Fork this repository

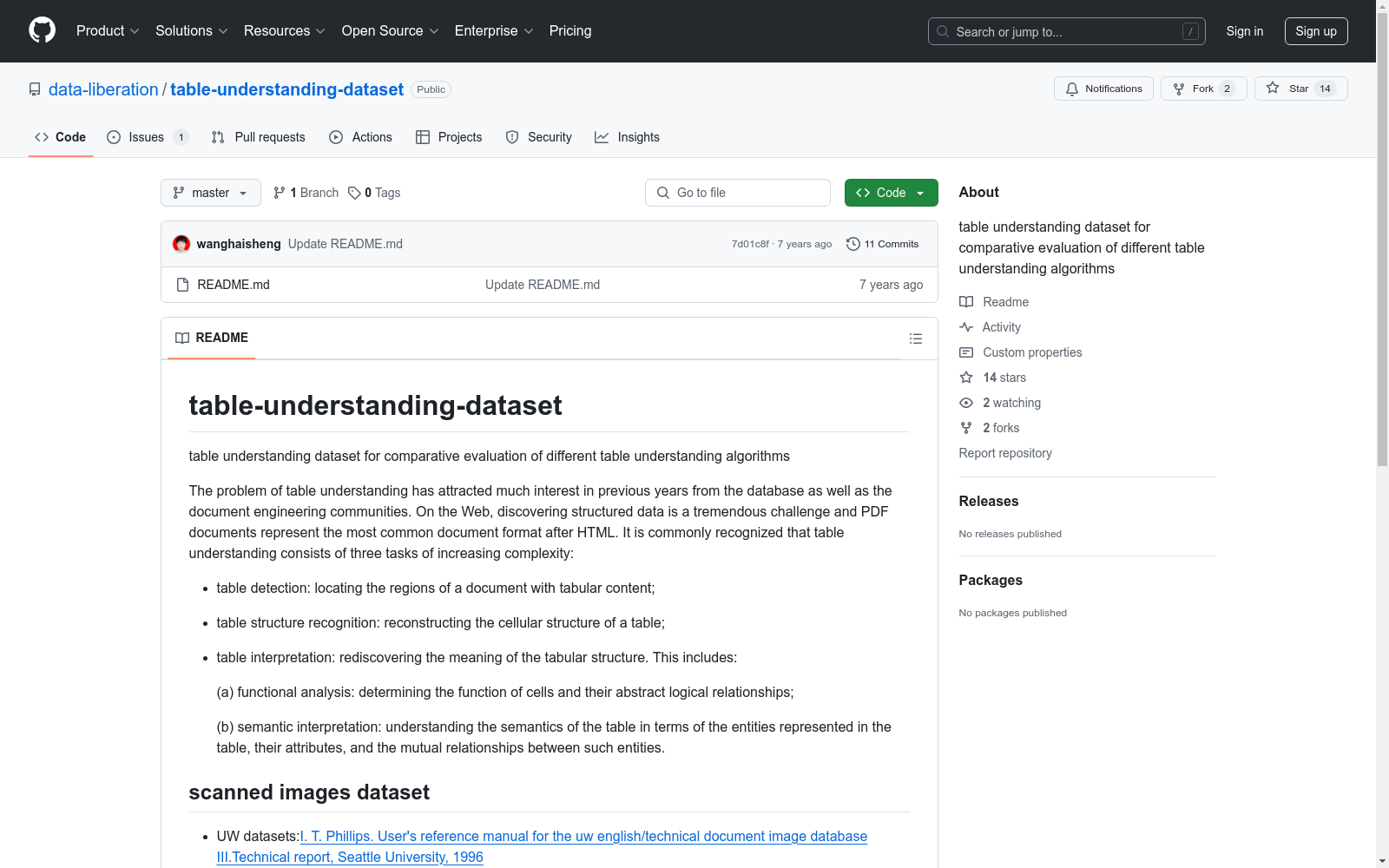point(1203,89)
